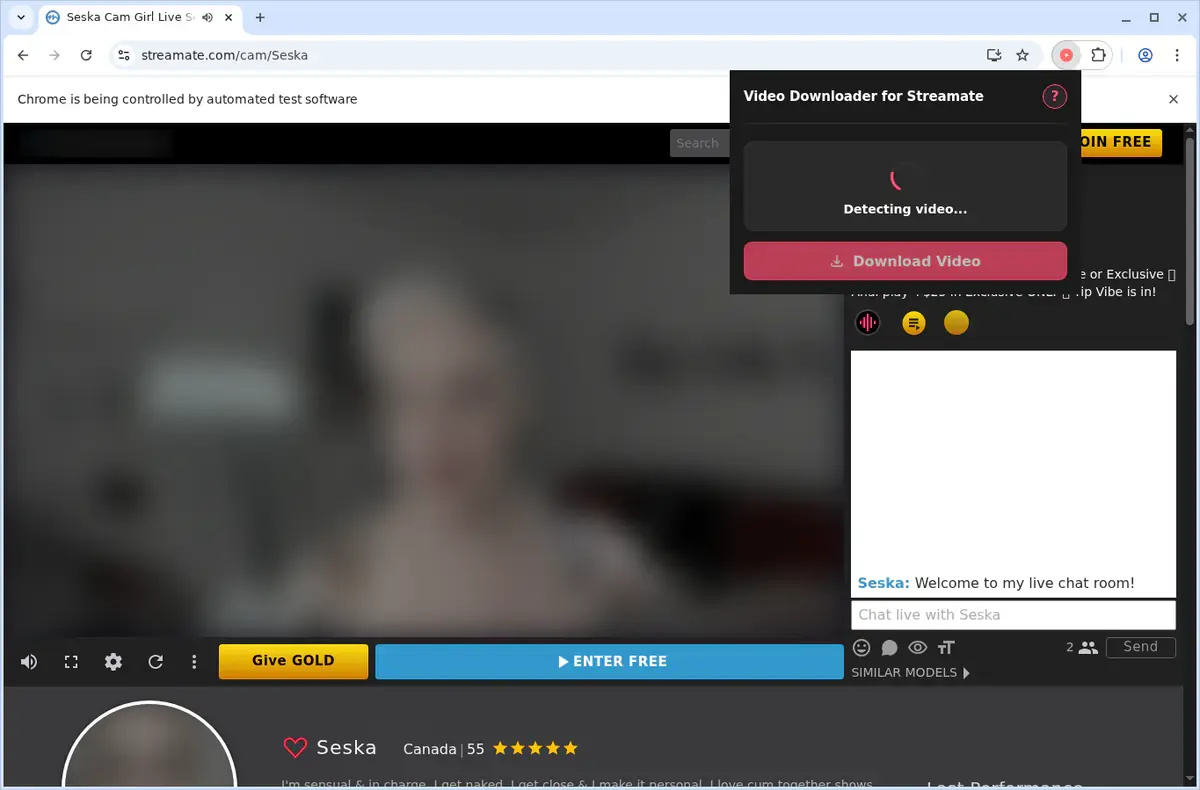Expand the SIMILAR MODELS section
Image resolution: width=1200 pixels, height=790 pixels.
click(910, 673)
